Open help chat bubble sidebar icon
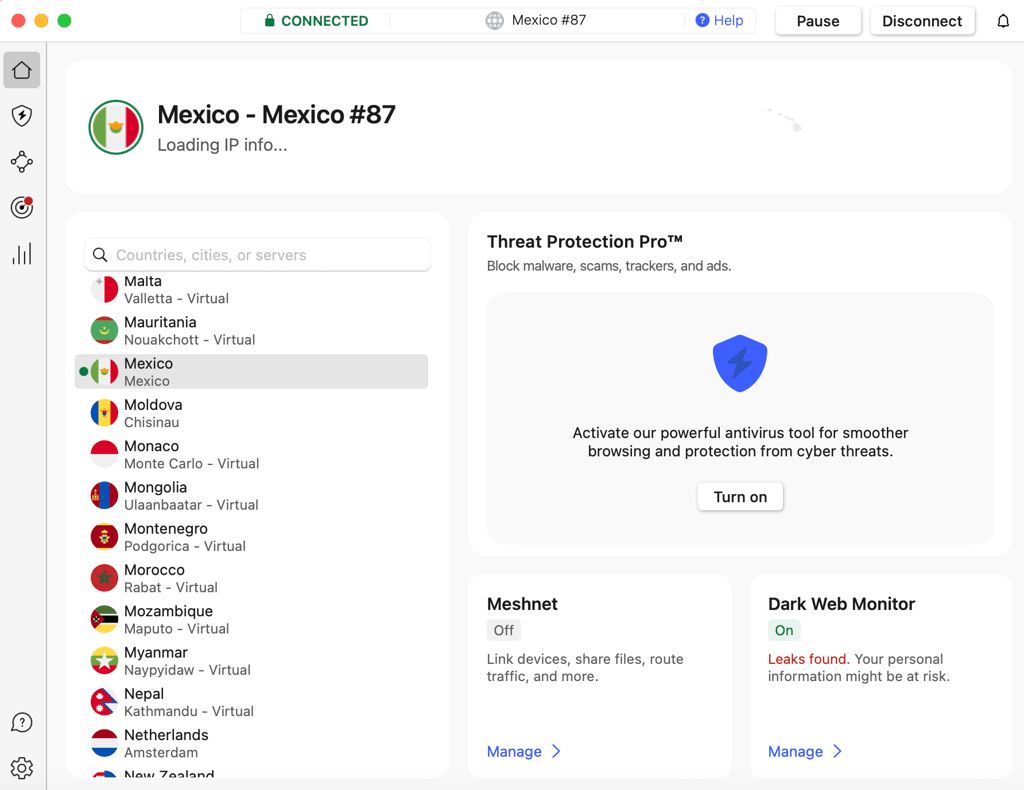The image size is (1024, 790). [22, 722]
